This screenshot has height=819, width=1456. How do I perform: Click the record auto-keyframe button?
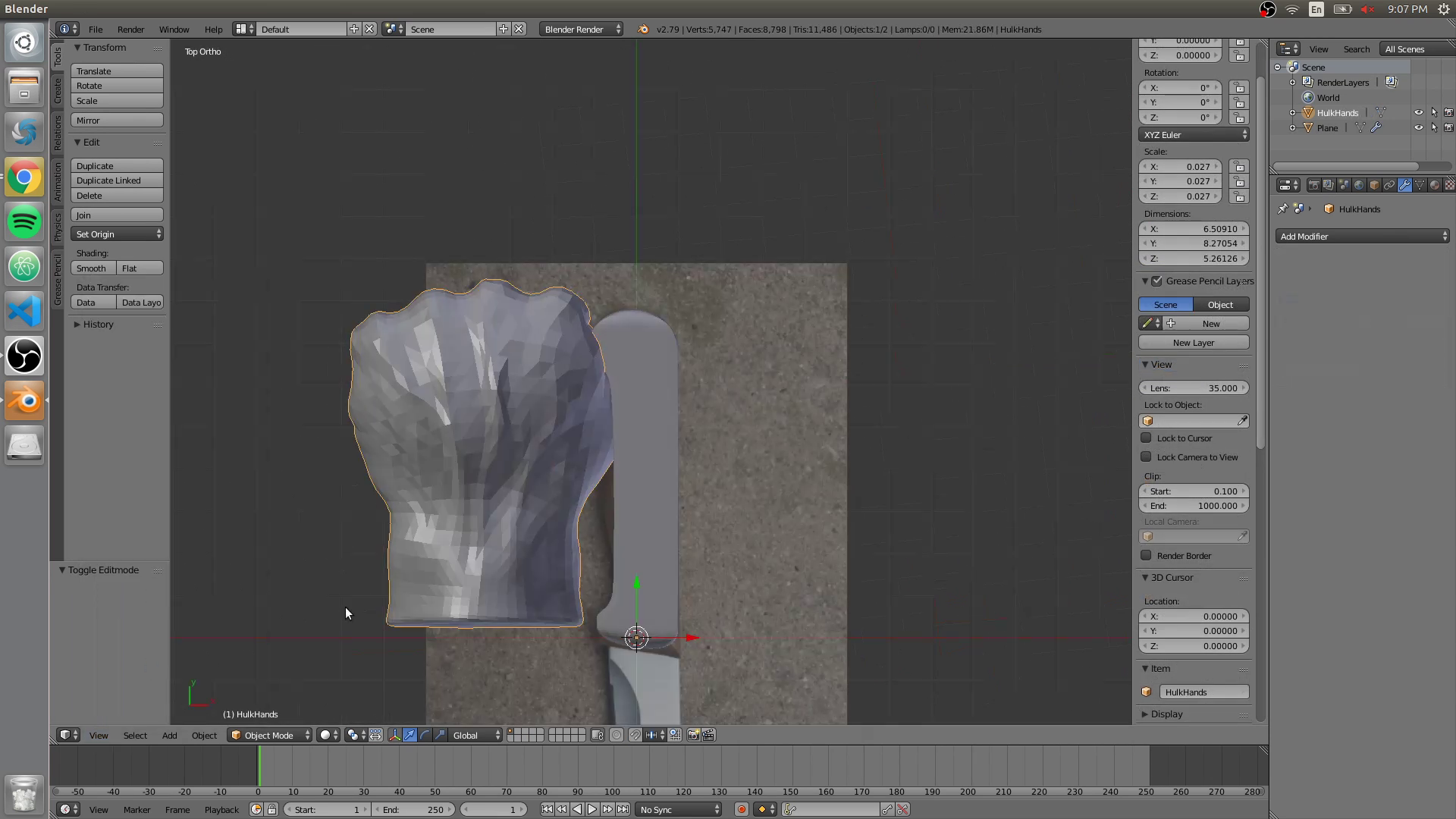click(742, 810)
